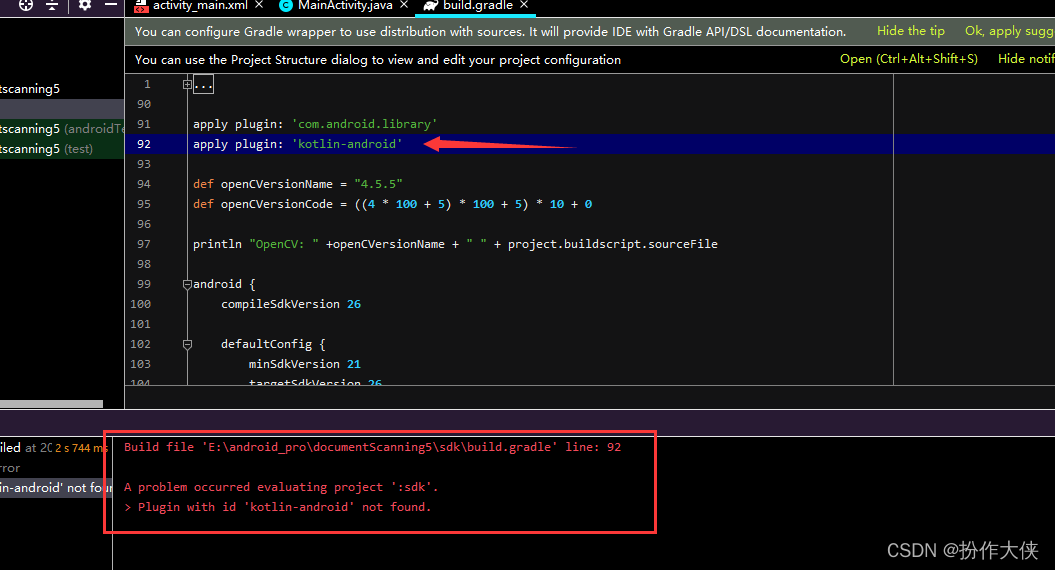The width and height of the screenshot is (1055, 570).
Task: Click the Gradle wrapper tip message text
Action: [490, 32]
